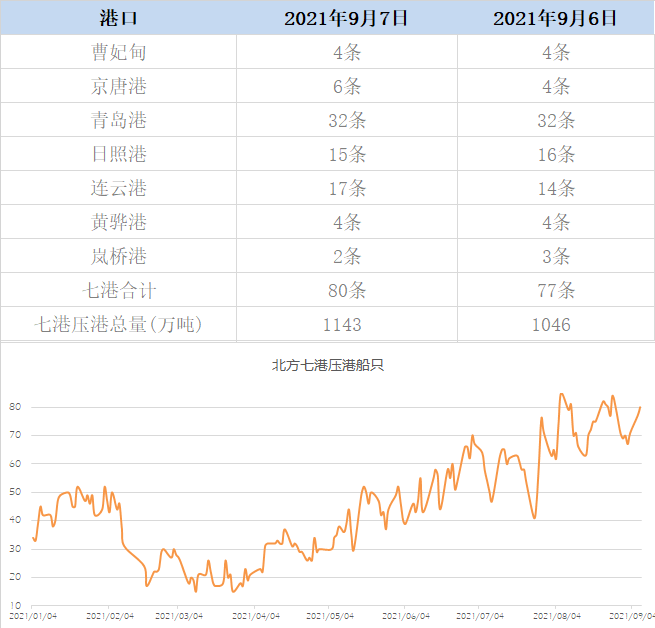Image resolution: width=655 pixels, height=628 pixels.
Task: Click the 2021/04/04 x-axis date label
Action: [256, 616]
